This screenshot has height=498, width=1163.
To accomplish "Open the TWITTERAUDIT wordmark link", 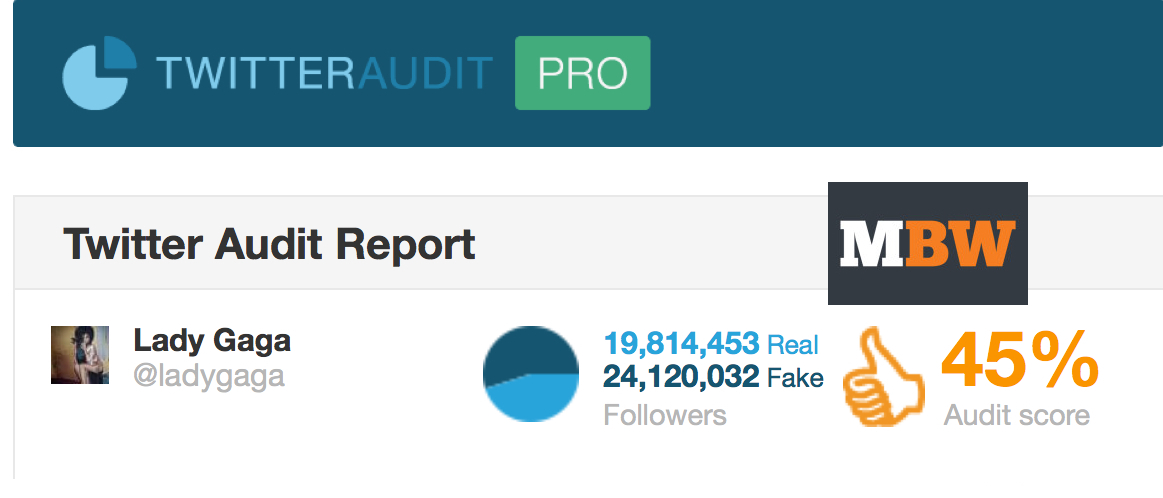I will tap(325, 73).
